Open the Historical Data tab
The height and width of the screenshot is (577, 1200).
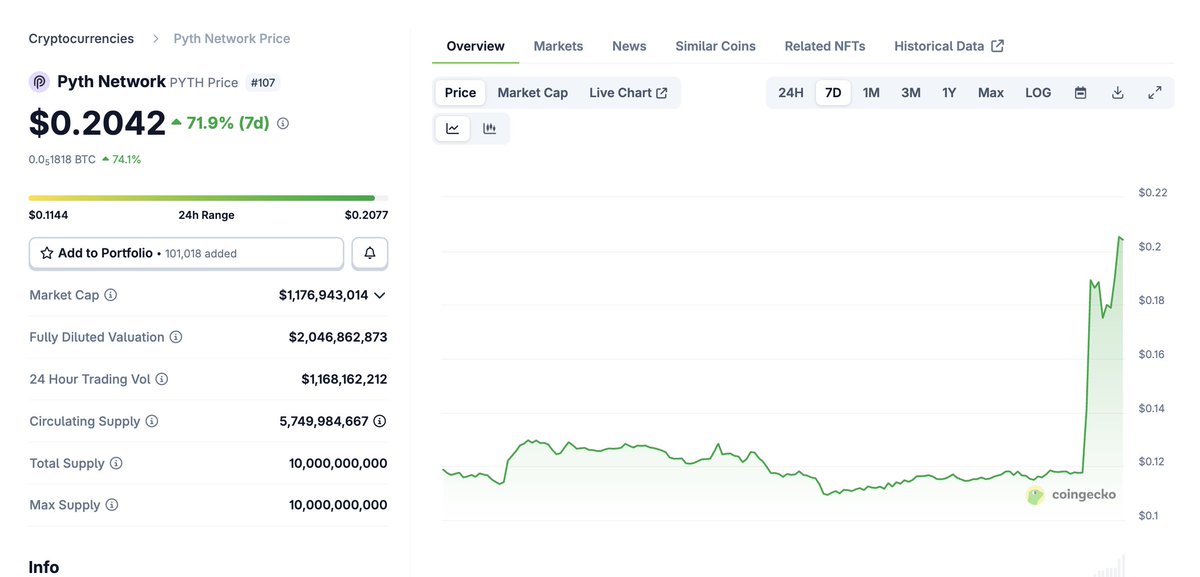pyautogui.click(x=949, y=46)
